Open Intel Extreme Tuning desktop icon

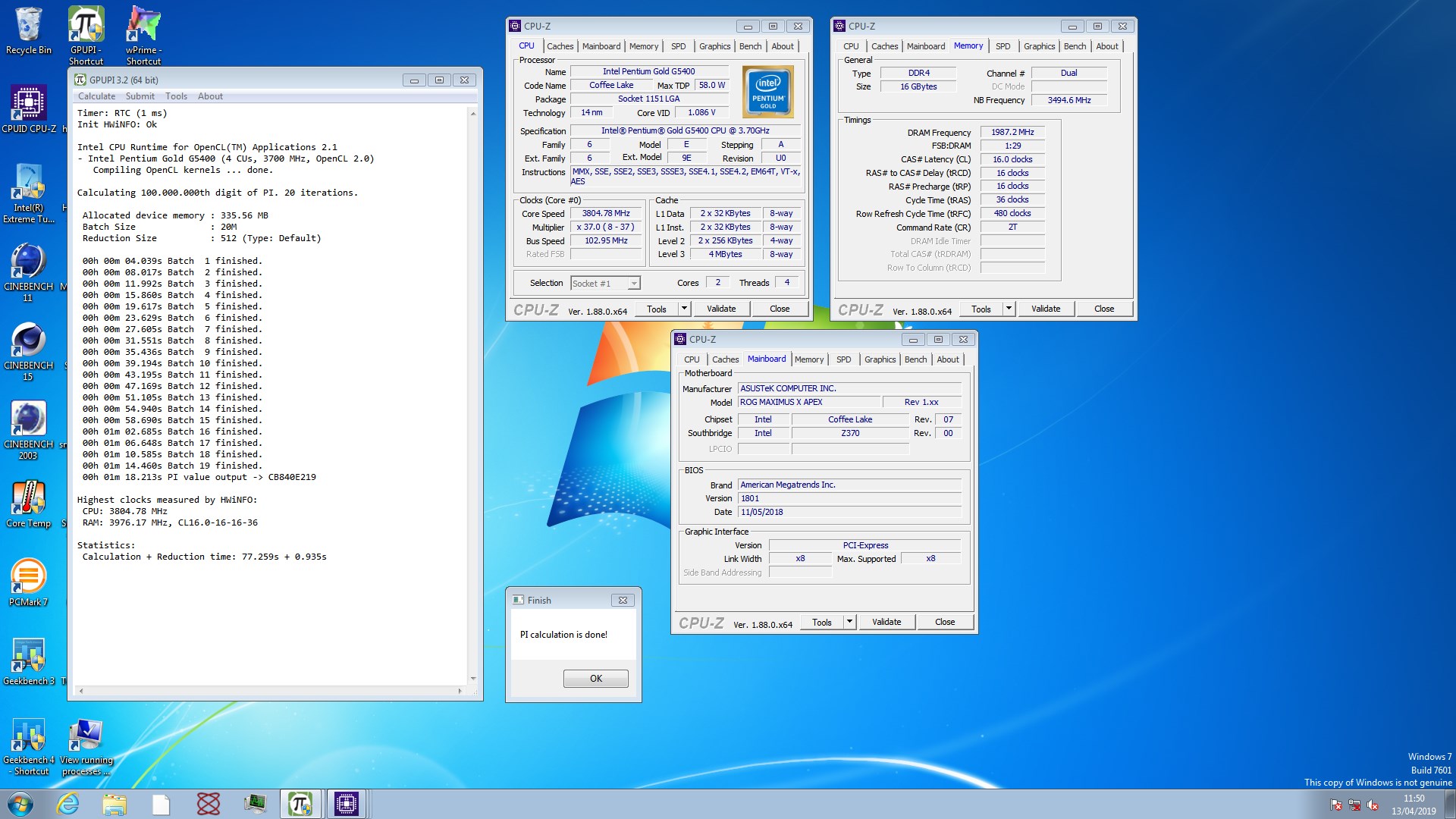tap(29, 194)
